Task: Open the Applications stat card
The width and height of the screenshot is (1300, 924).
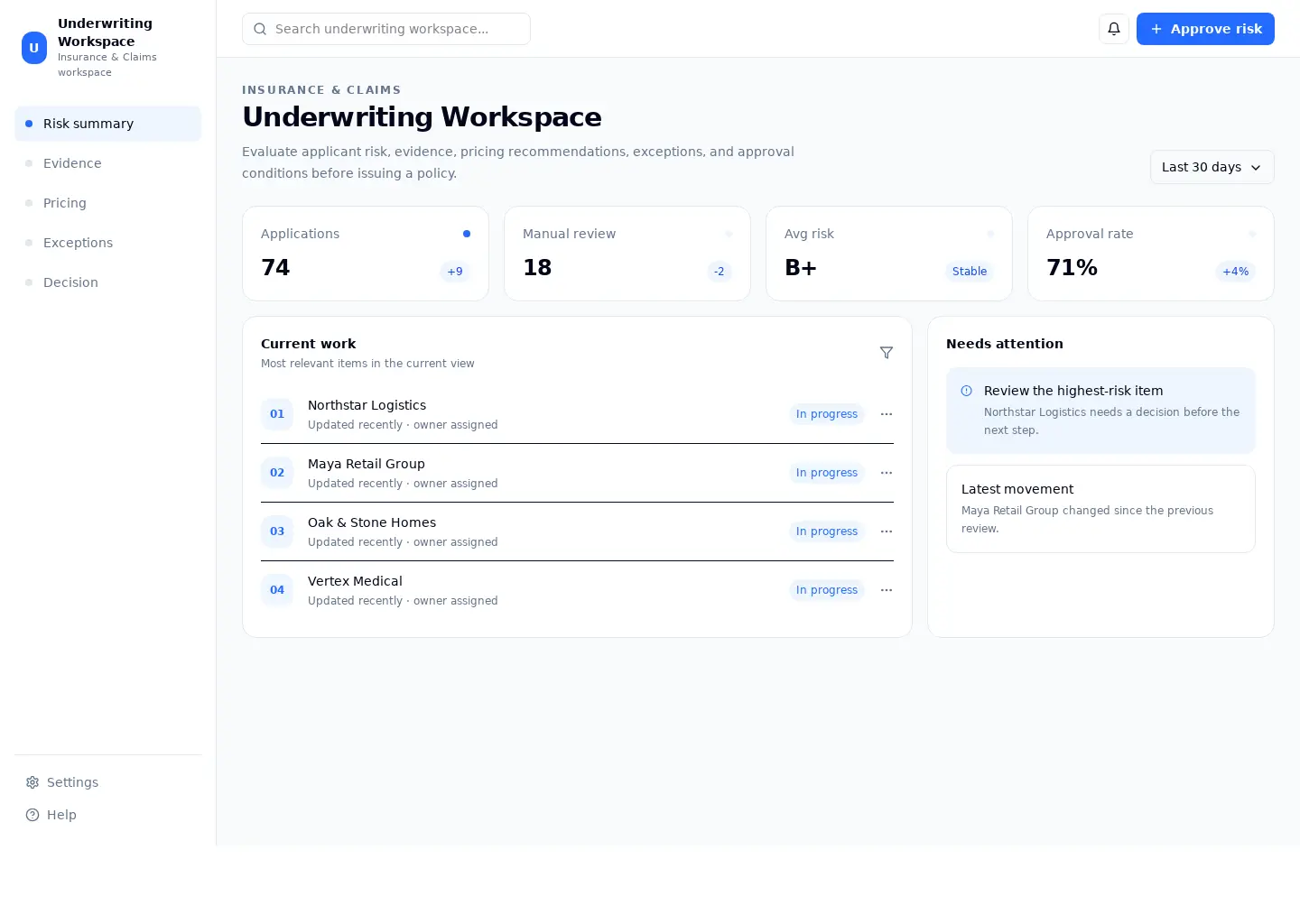Action: pos(366,254)
